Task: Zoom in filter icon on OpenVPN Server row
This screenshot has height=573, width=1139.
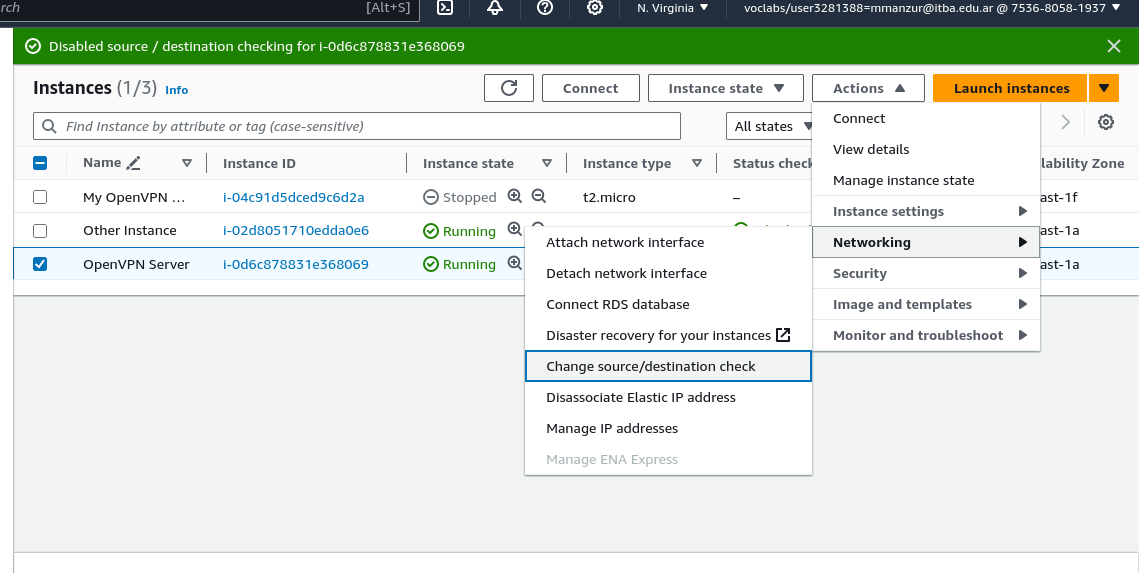Action: [x=514, y=263]
